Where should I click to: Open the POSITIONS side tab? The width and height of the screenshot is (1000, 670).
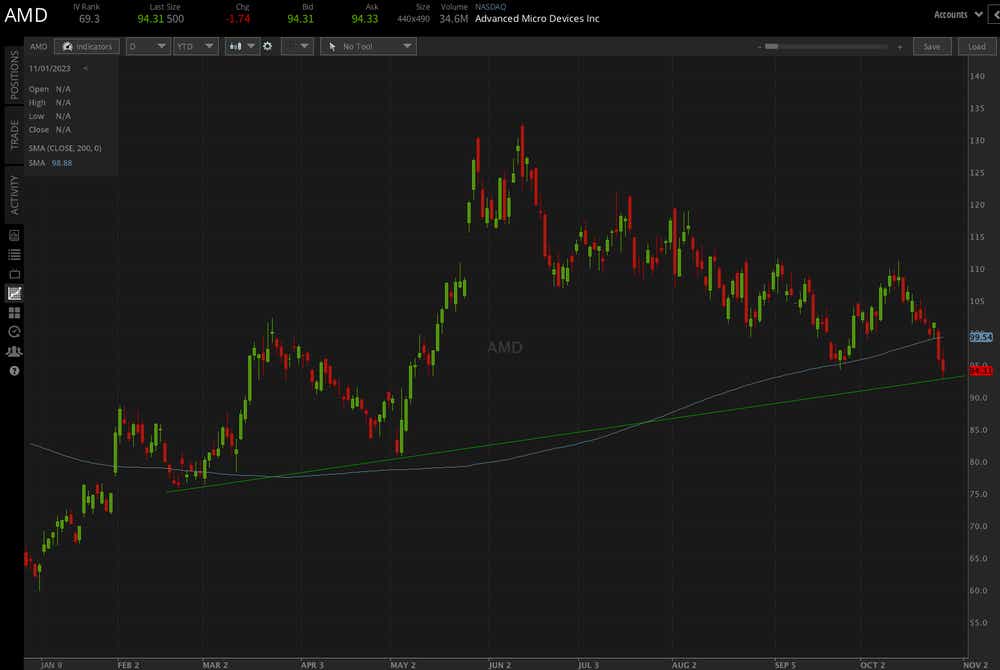click(x=14, y=75)
